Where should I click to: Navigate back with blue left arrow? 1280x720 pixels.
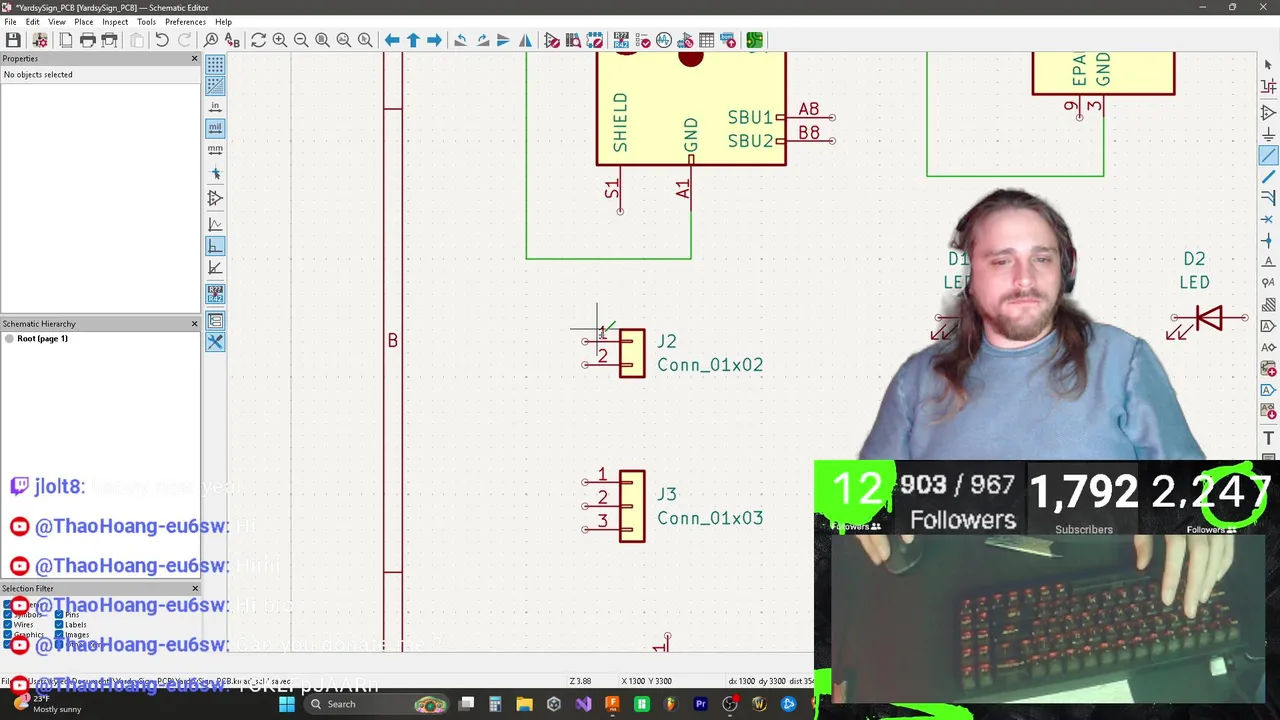392,40
